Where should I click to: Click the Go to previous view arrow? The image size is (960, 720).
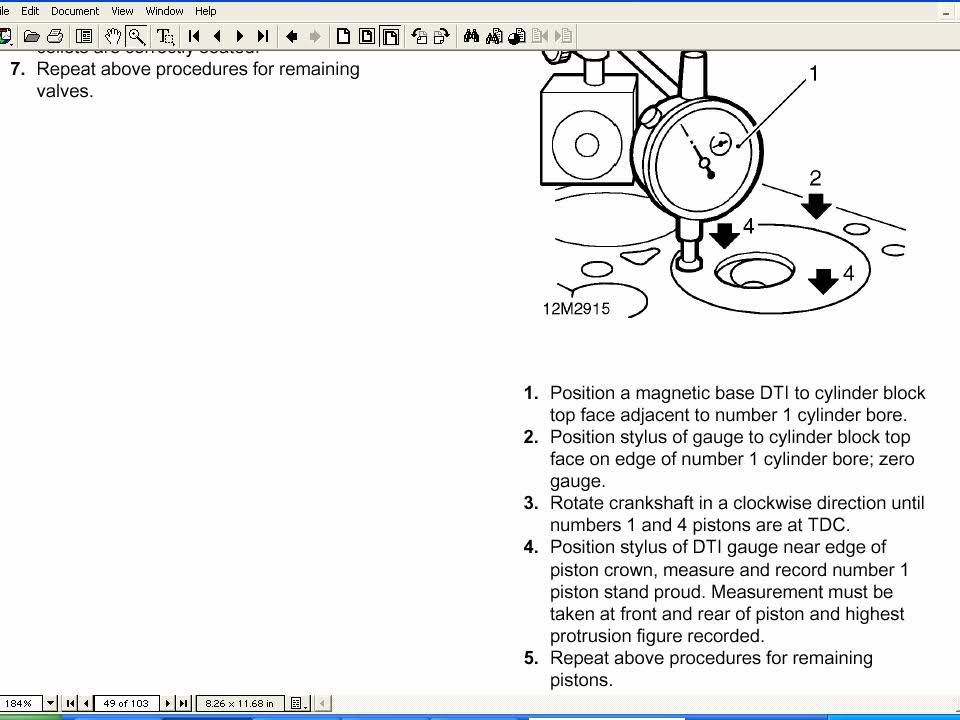tap(292, 37)
